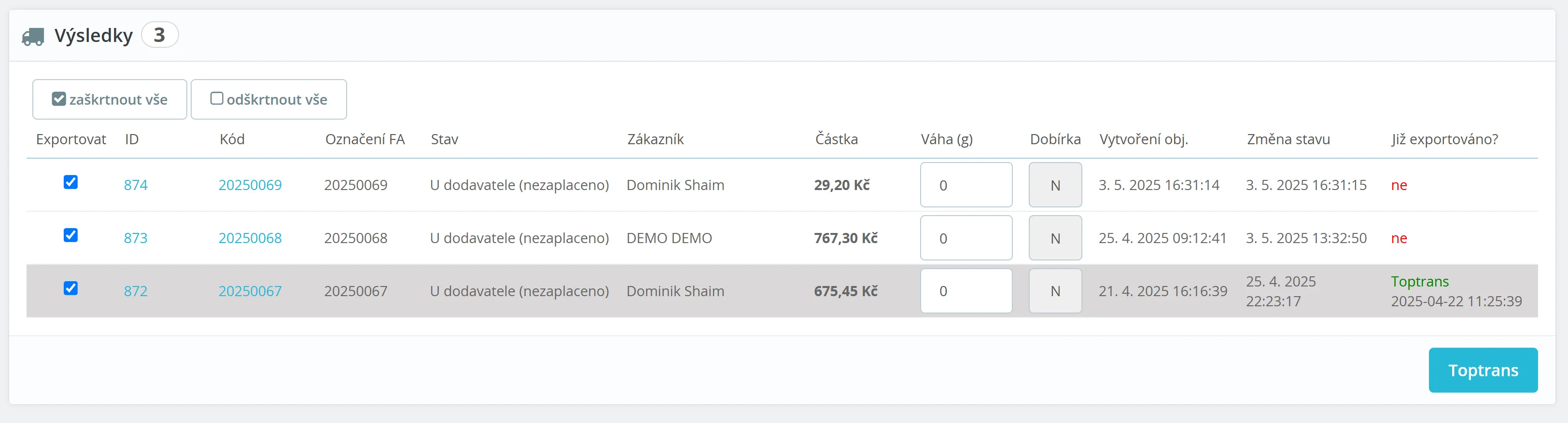Focus weight field for order 872
This screenshot has height=423, width=1568.
pos(966,291)
